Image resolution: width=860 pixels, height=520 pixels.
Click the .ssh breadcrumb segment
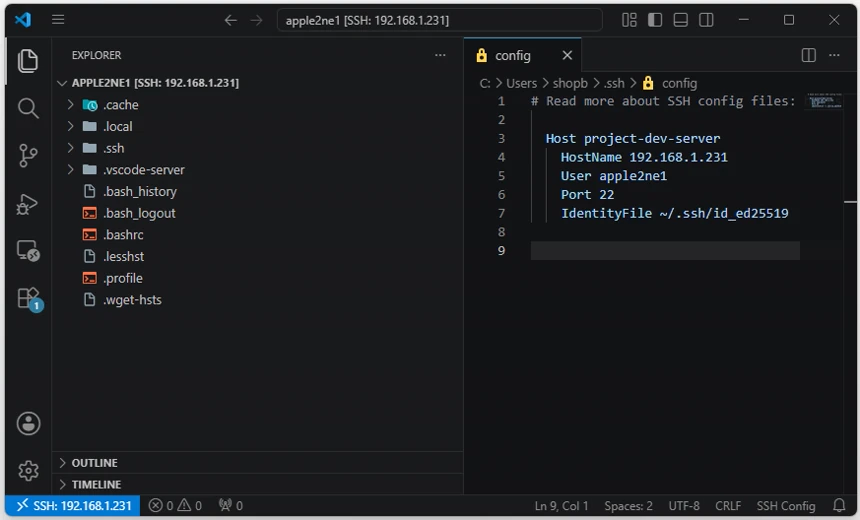tap(614, 83)
